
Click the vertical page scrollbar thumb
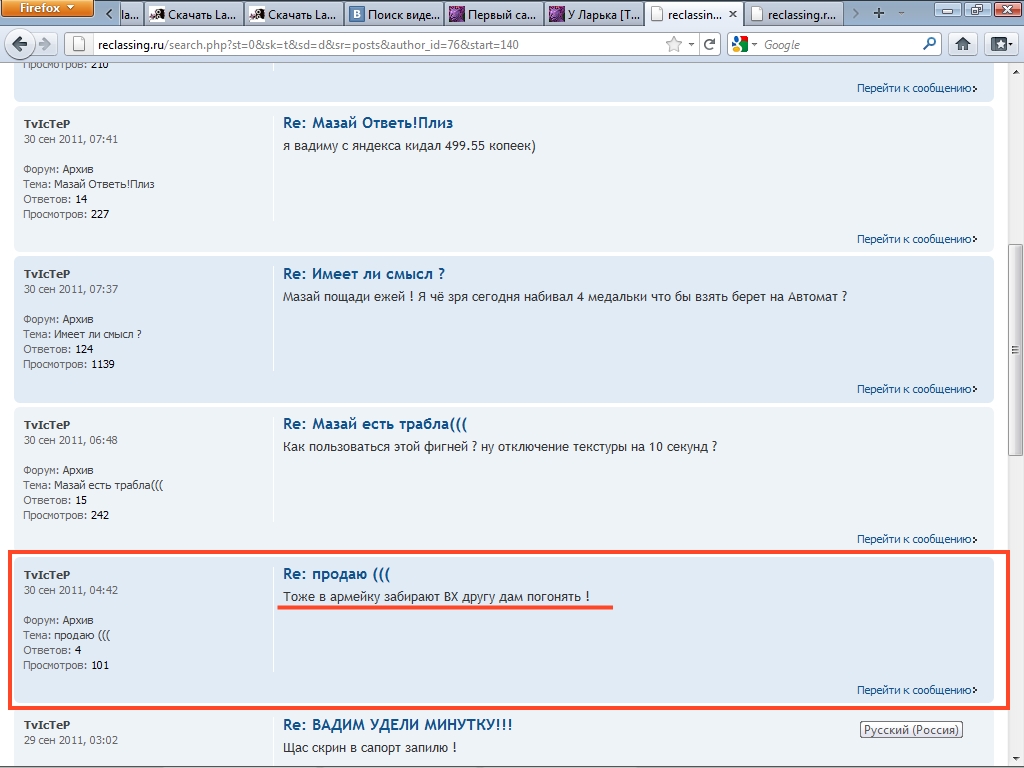pos(1016,350)
